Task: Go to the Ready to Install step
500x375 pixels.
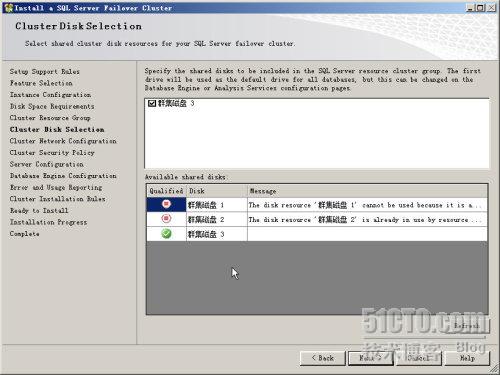Action: [39, 210]
